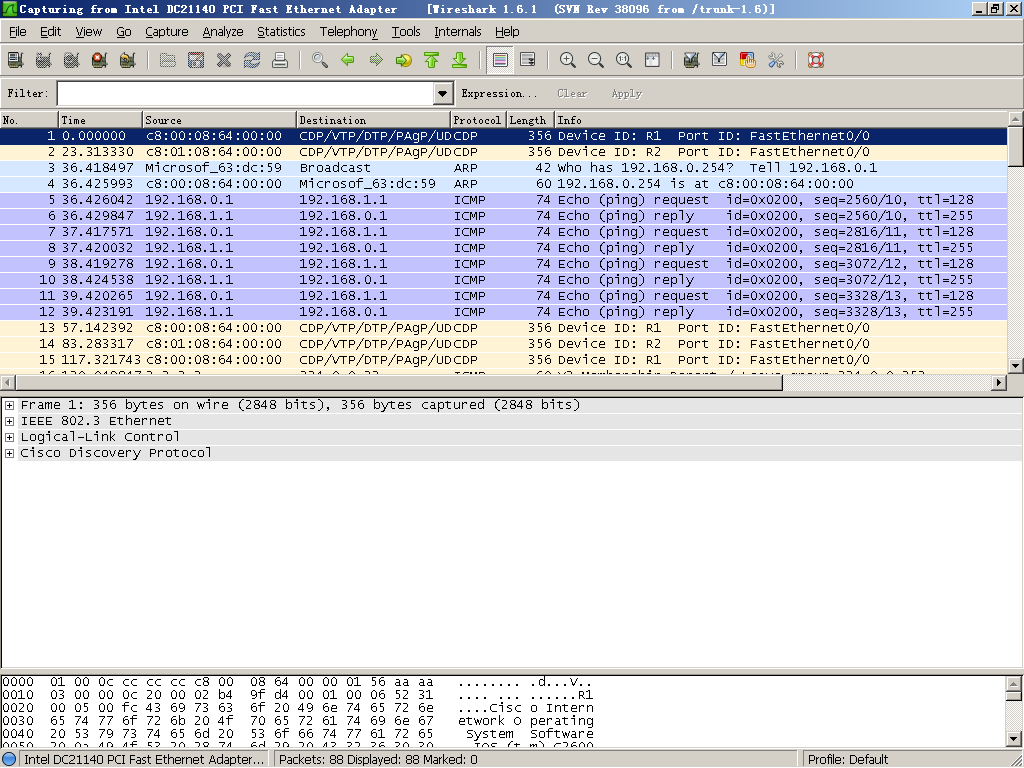Sort by the No. column header
Screen dimensions: 1024x768
[29, 120]
